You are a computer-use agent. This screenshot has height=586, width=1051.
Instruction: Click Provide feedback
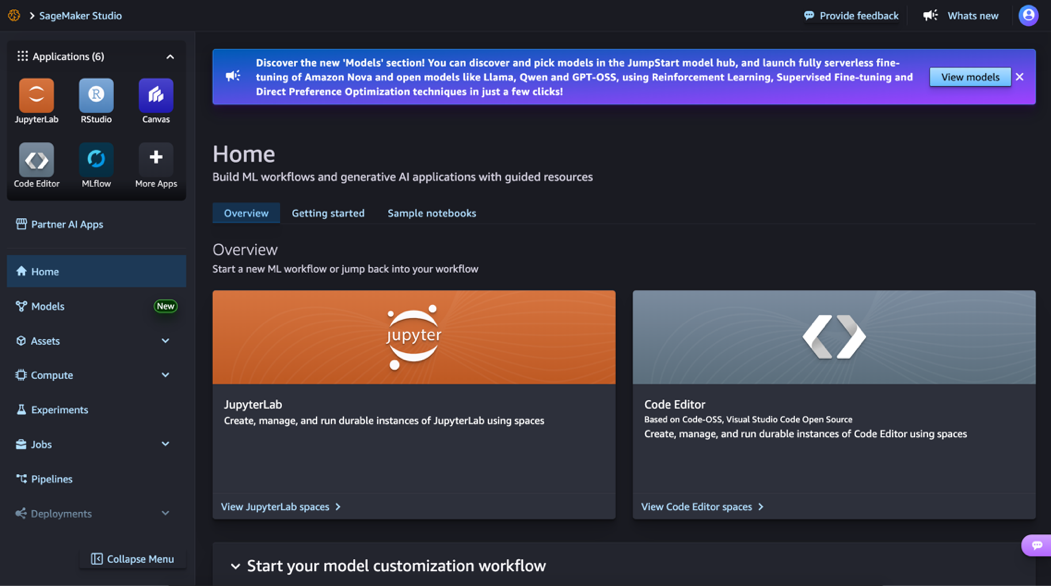tap(851, 15)
